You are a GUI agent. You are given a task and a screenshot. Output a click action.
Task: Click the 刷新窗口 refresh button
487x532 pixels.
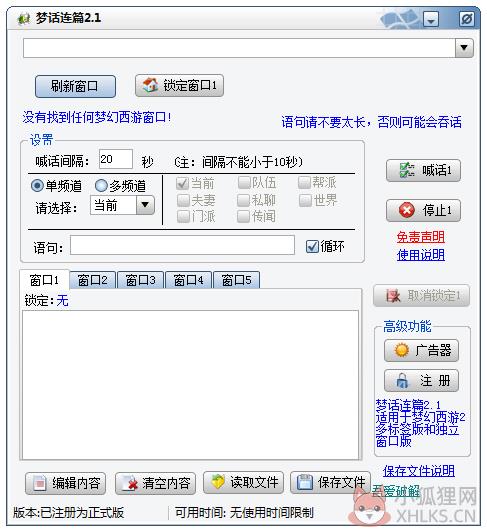(x=75, y=87)
